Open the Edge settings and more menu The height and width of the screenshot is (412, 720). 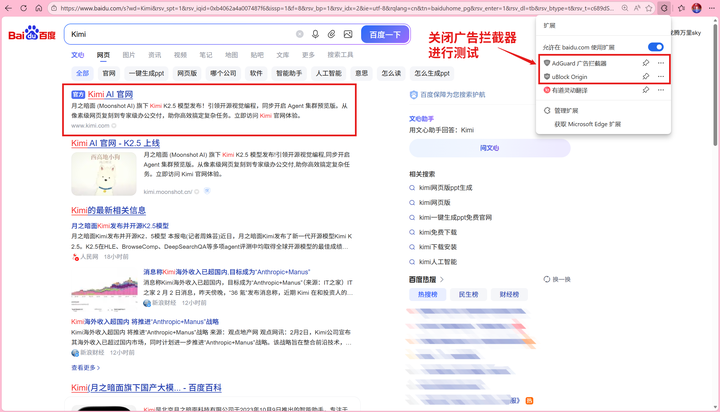(712, 8)
